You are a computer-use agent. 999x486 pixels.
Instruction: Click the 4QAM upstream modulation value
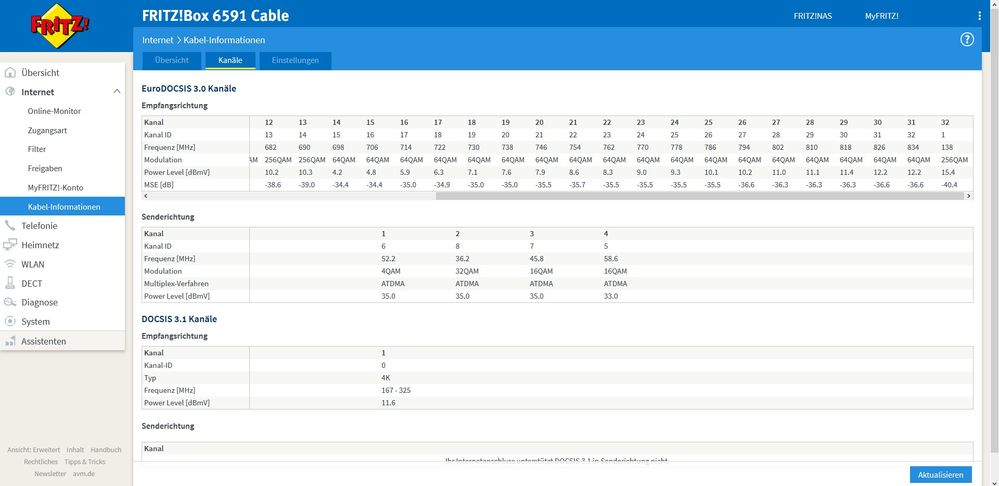tap(391, 271)
